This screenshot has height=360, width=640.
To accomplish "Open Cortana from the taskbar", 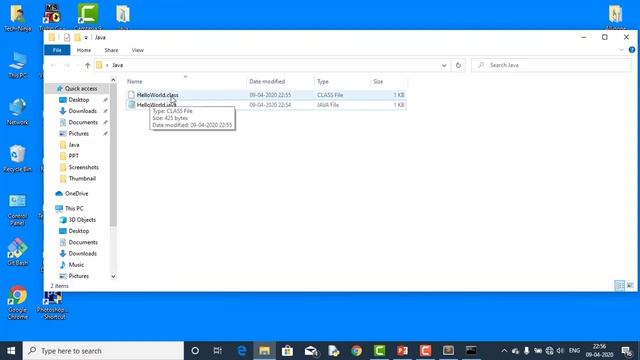I will [195, 351].
